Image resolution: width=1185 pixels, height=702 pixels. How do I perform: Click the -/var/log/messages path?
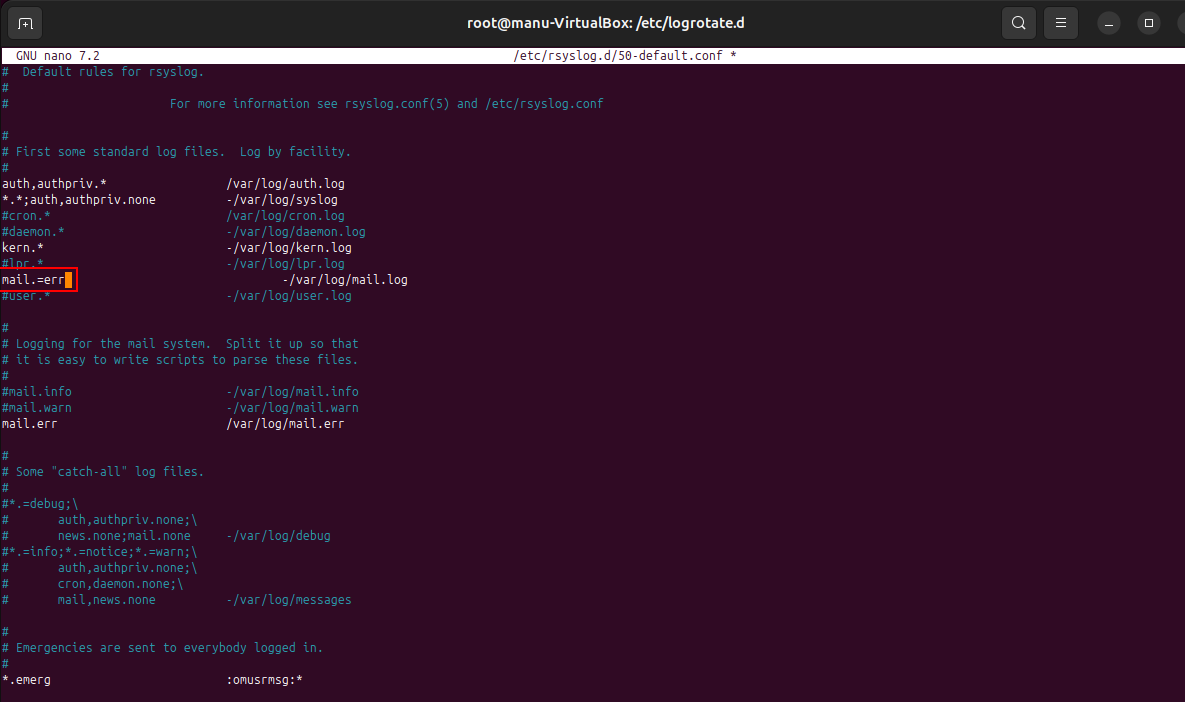[x=288, y=600]
